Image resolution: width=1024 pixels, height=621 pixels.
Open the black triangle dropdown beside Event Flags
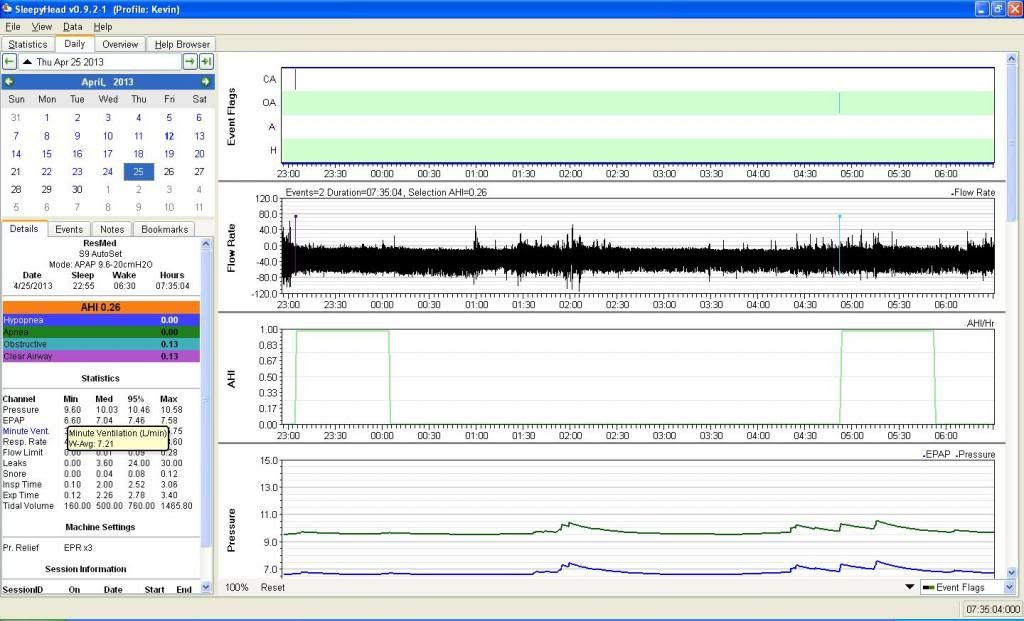click(909, 586)
